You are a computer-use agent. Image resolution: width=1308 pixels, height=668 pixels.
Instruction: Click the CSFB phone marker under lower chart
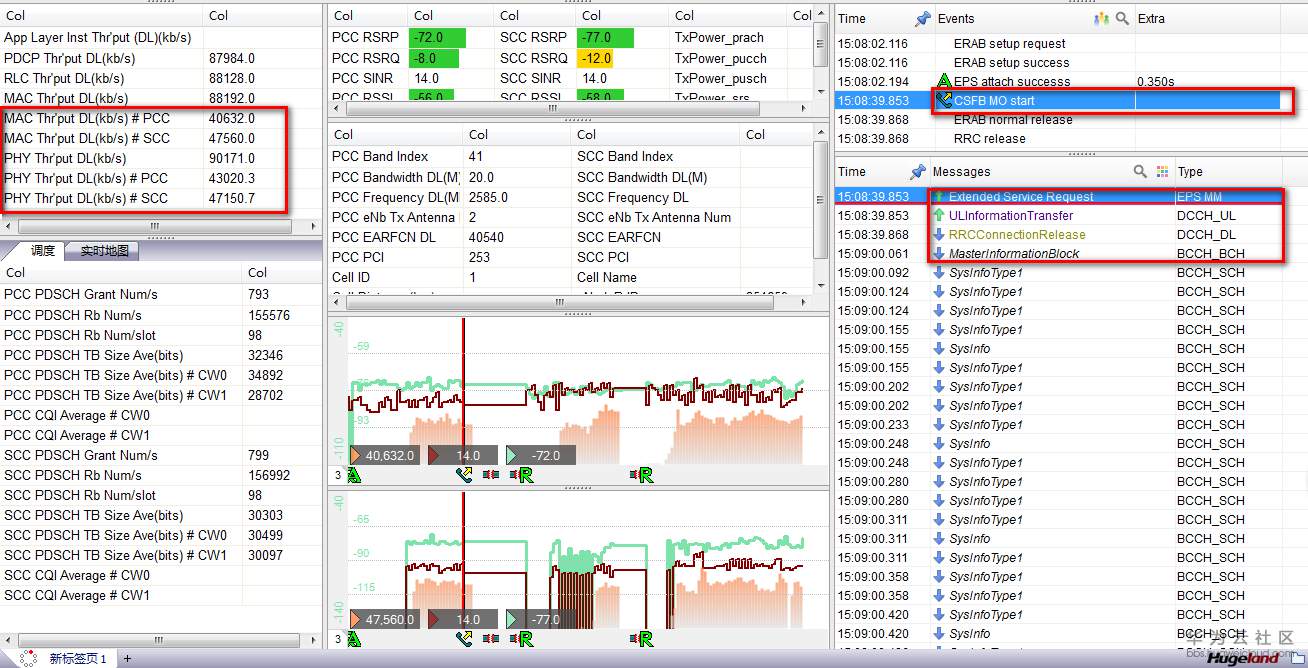coord(465,639)
